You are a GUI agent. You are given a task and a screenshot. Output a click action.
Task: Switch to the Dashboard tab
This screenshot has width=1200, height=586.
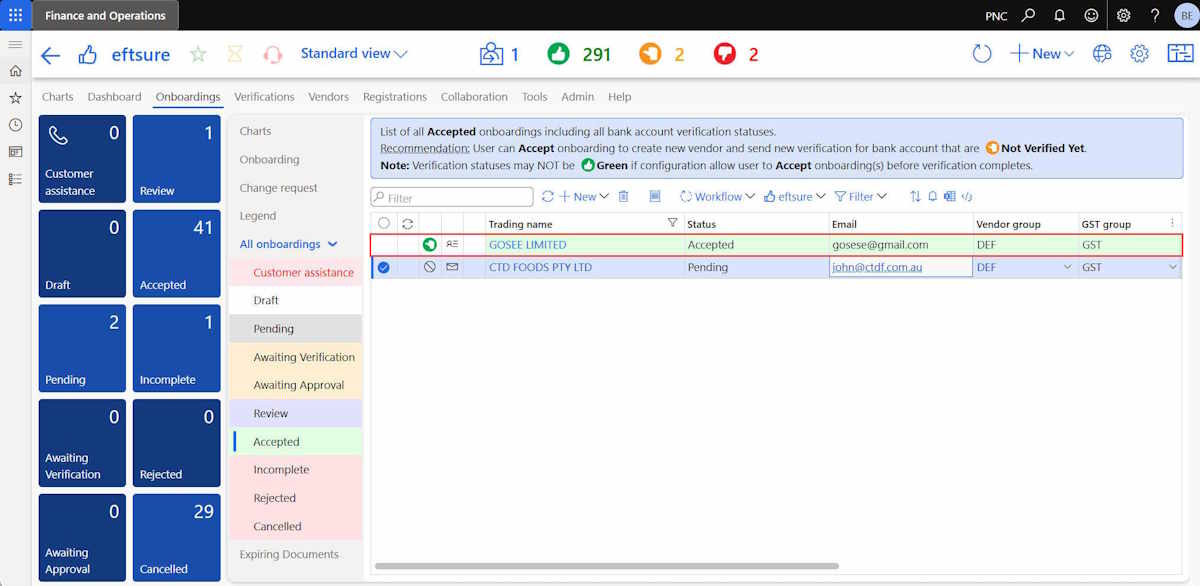[x=114, y=97]
